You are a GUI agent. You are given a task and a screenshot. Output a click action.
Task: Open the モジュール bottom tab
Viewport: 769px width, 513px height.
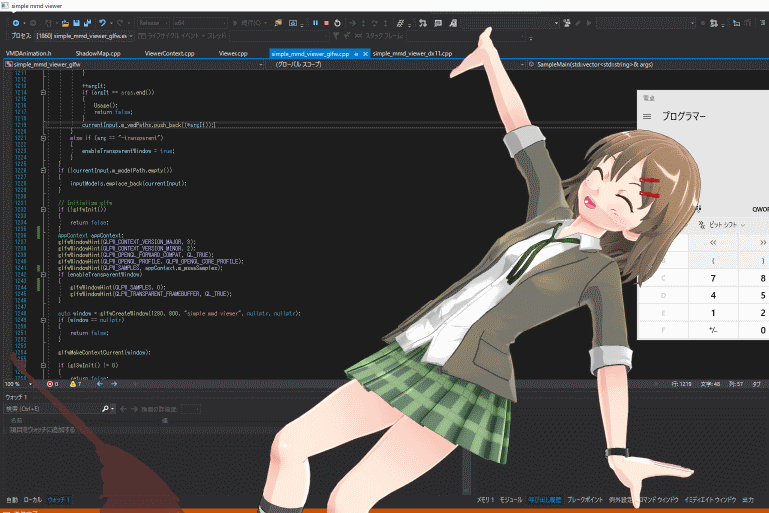(x=511, y=500)
